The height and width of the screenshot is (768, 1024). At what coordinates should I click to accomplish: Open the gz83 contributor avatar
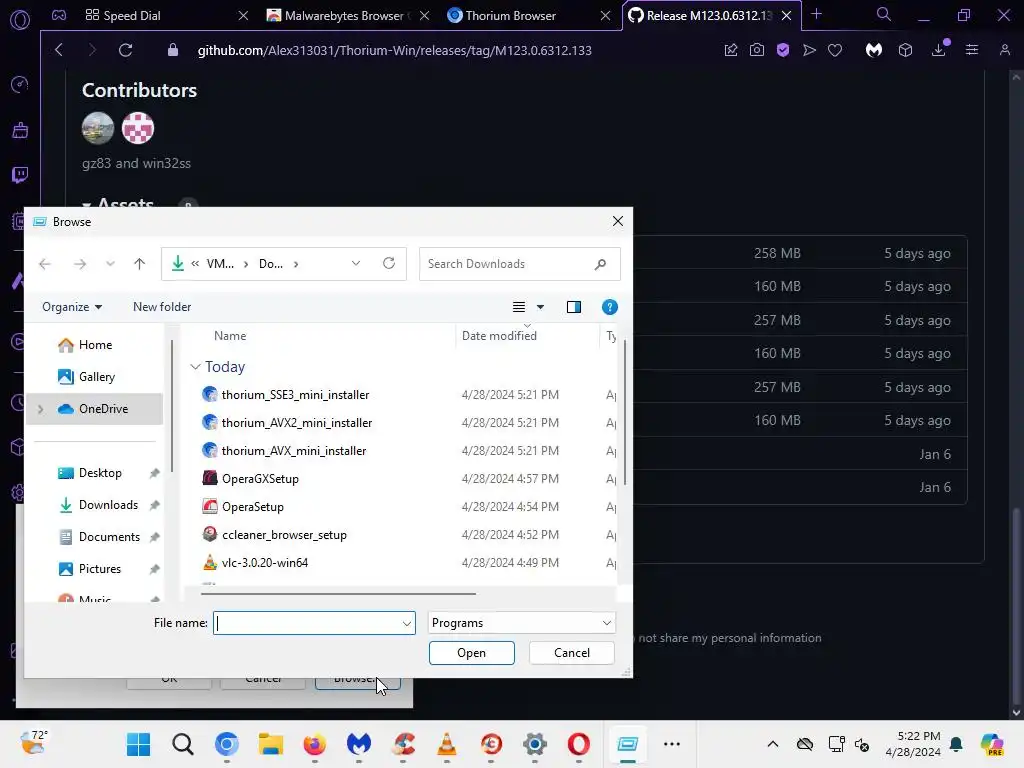pyautogui.click(x=98, y=128)
